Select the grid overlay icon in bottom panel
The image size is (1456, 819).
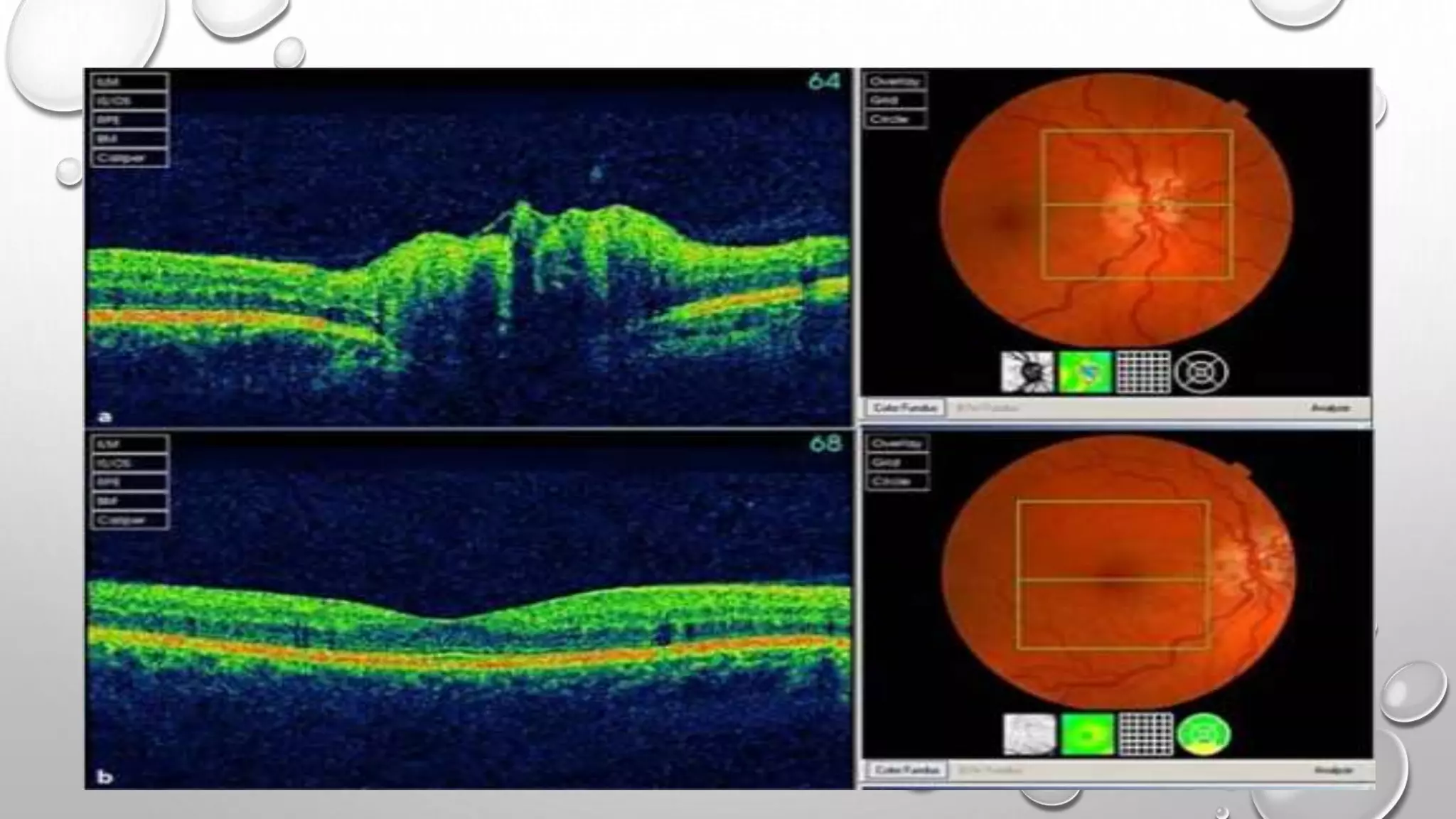pos(1145,734)
